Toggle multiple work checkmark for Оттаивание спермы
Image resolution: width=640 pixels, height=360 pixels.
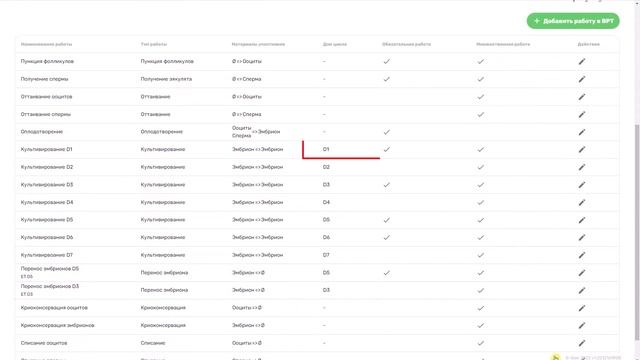480,114
